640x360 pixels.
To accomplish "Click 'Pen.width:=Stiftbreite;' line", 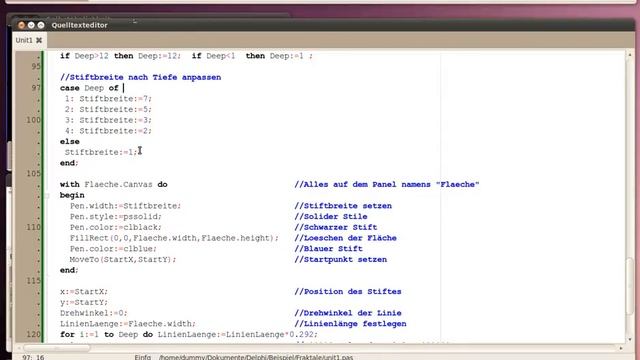I will tap(125, 206).
